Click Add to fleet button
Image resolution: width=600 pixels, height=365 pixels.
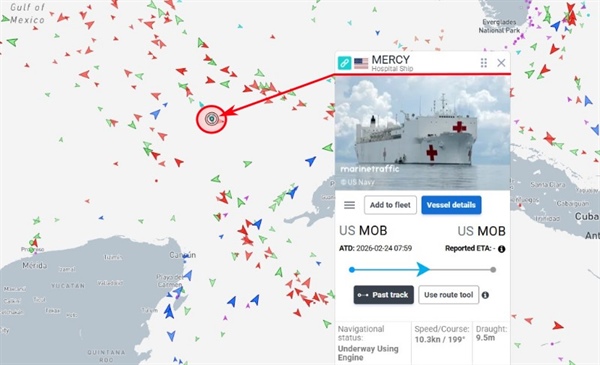[x=390, y=205]
